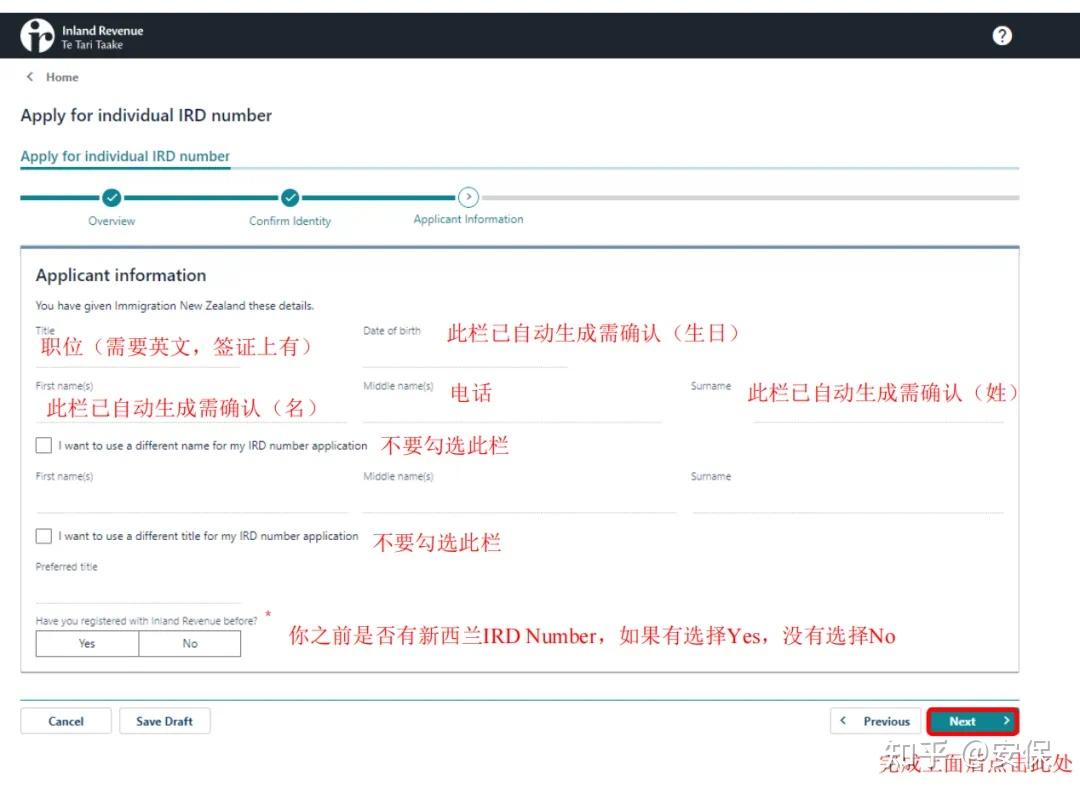1080x799 pixels.
Task: Click the Cancel button
Action: click(65, 721)
